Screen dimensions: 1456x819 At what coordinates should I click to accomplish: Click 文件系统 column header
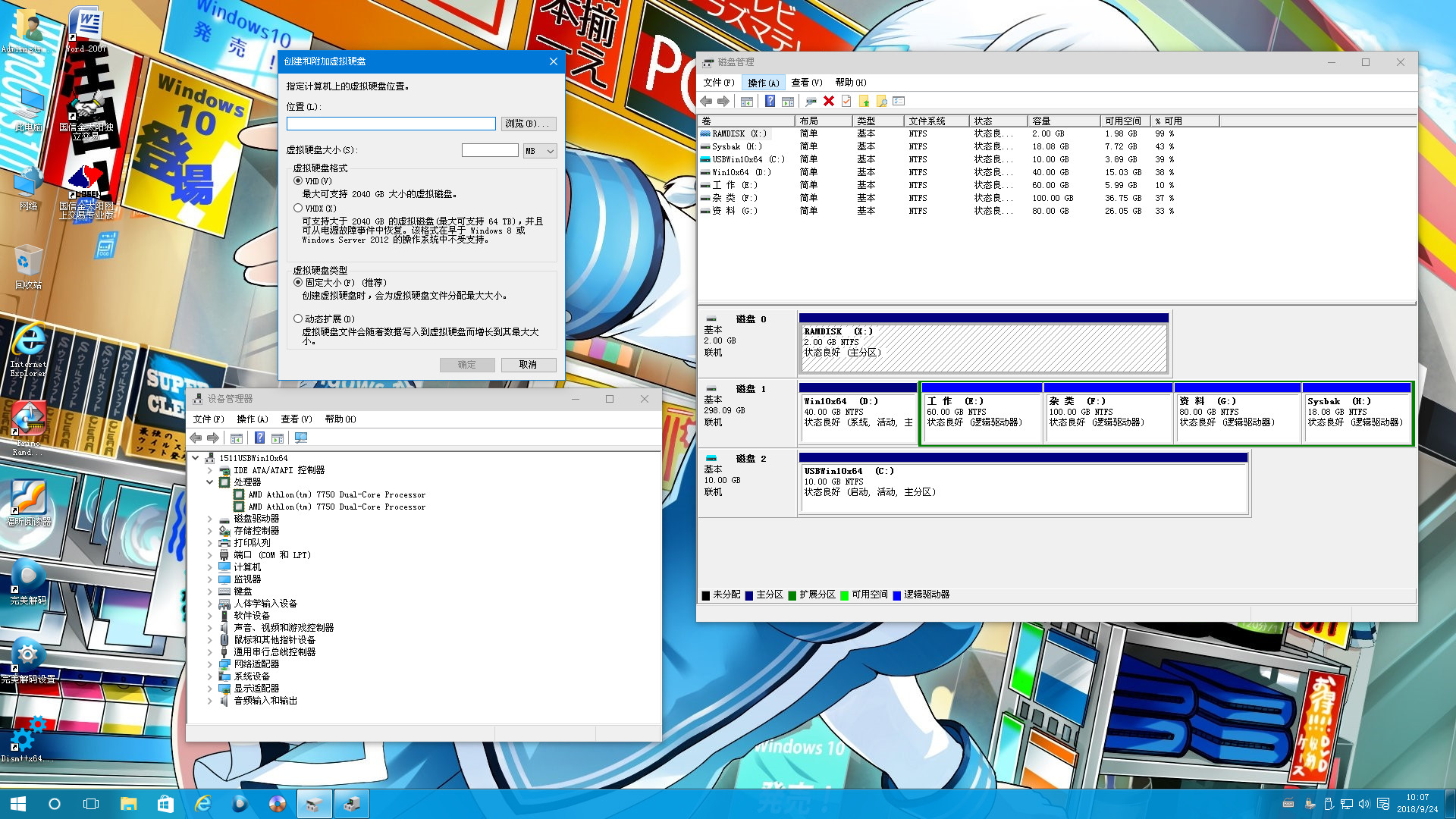click(936, 121)
